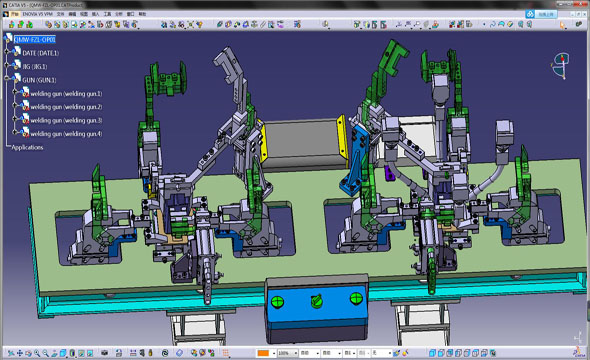Click the Fit All In icon
The height and width of the screenshot is (360, 590).
click(x=11, y=353)
